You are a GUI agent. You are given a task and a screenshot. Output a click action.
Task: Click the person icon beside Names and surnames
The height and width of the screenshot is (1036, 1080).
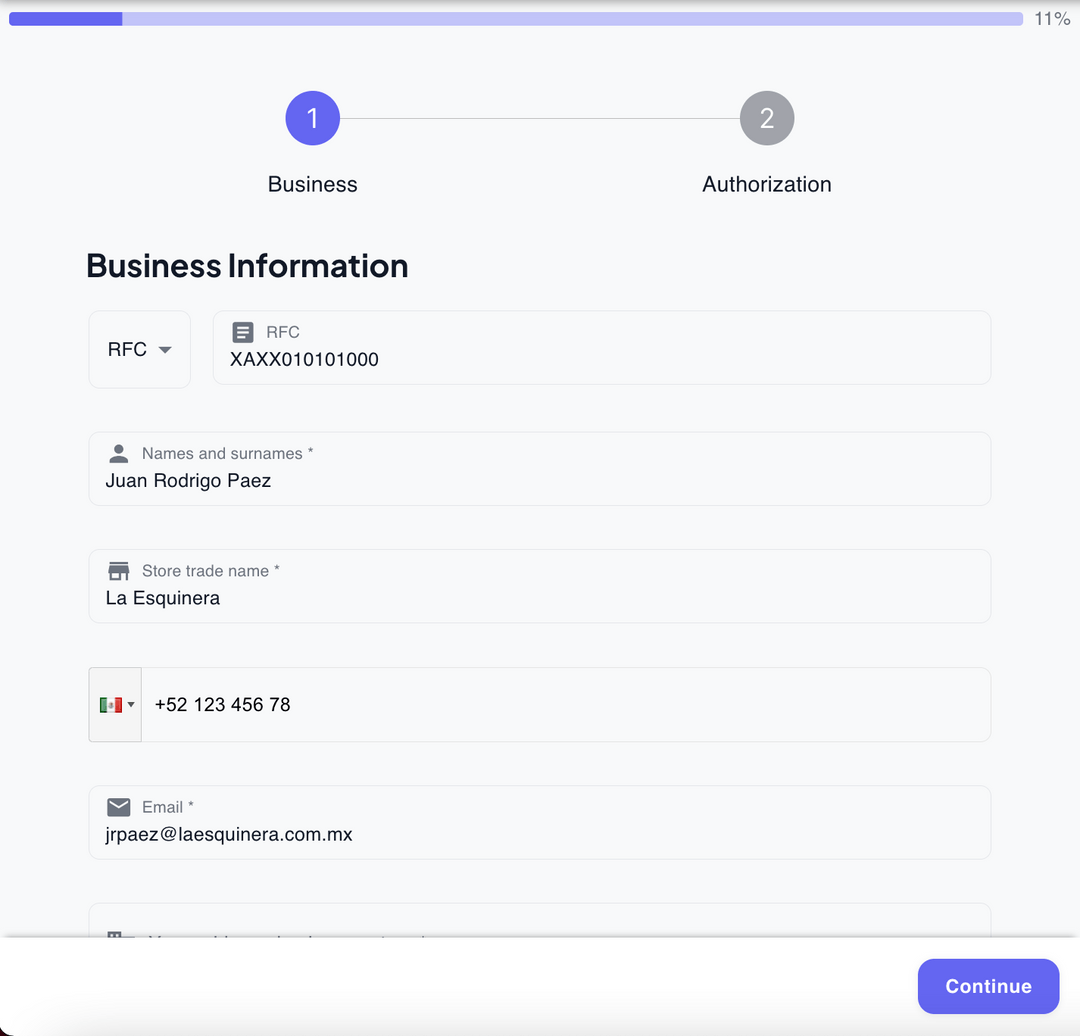click(x=118, y=453)
